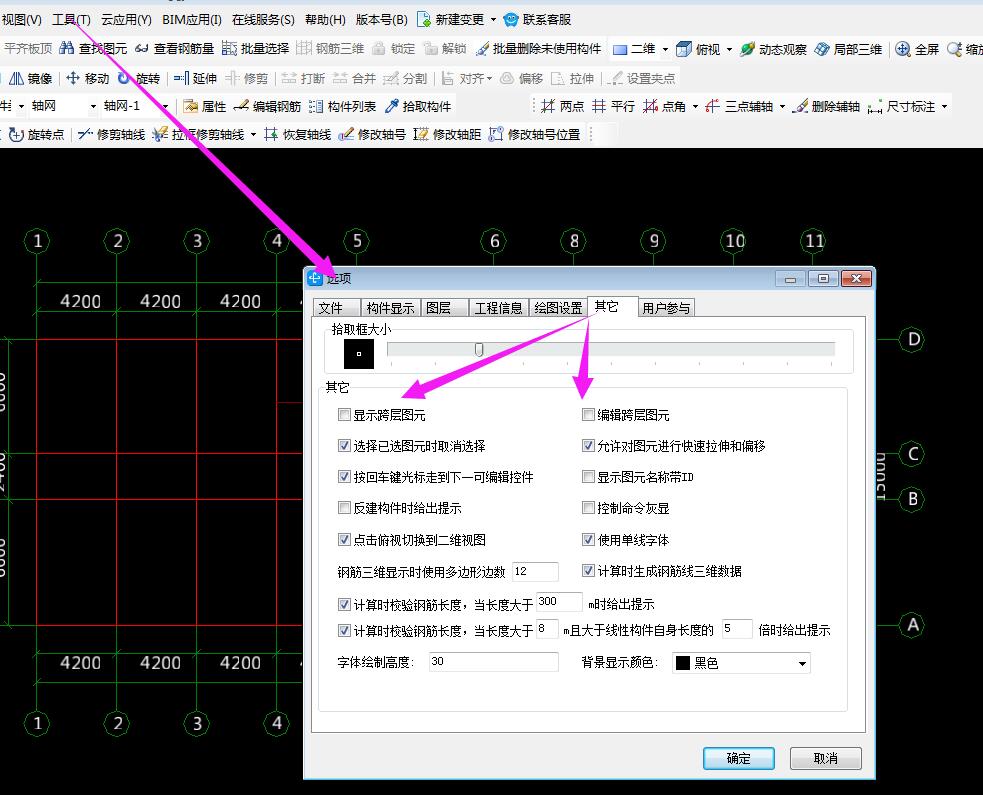Click the 300 length threshold field

(559, 602)
